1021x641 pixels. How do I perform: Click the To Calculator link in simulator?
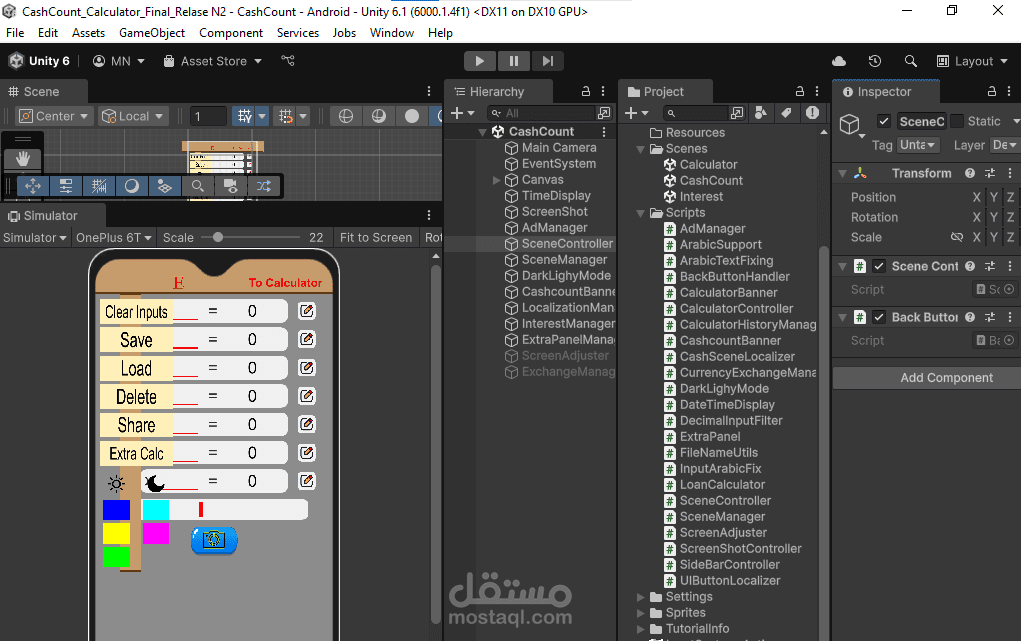click(285, 283)
